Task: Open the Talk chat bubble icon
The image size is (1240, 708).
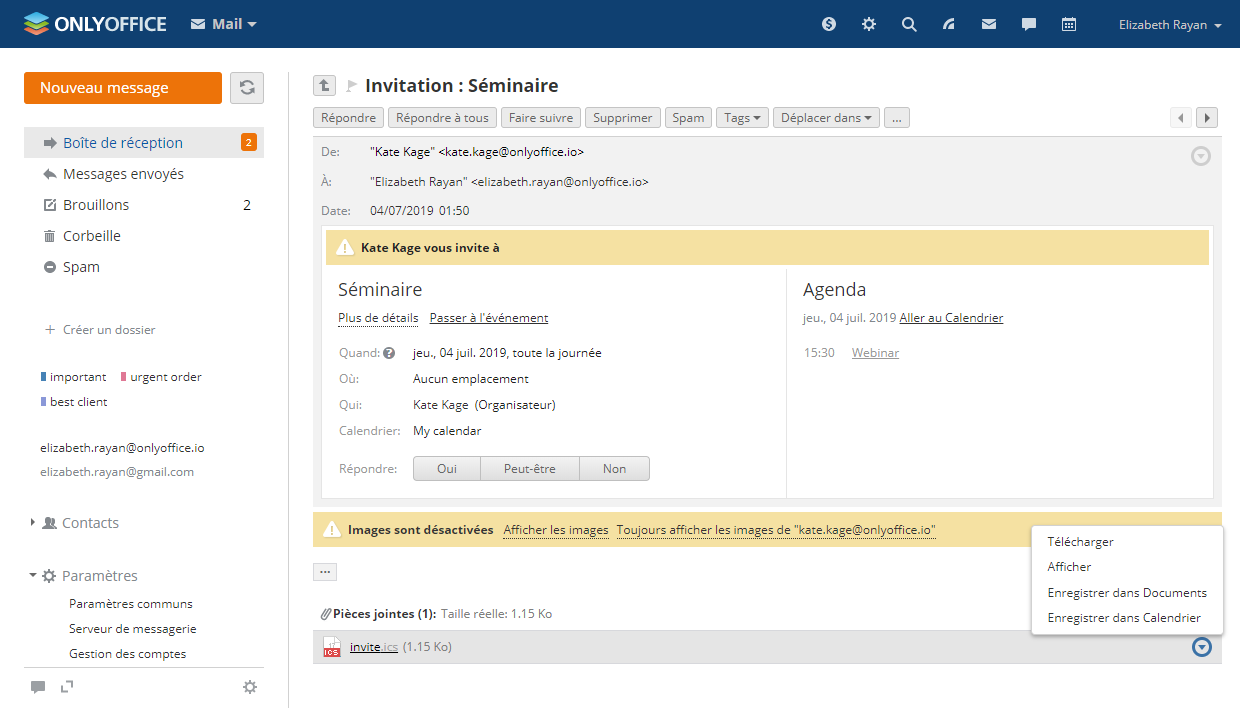Action: point(1029,24)
